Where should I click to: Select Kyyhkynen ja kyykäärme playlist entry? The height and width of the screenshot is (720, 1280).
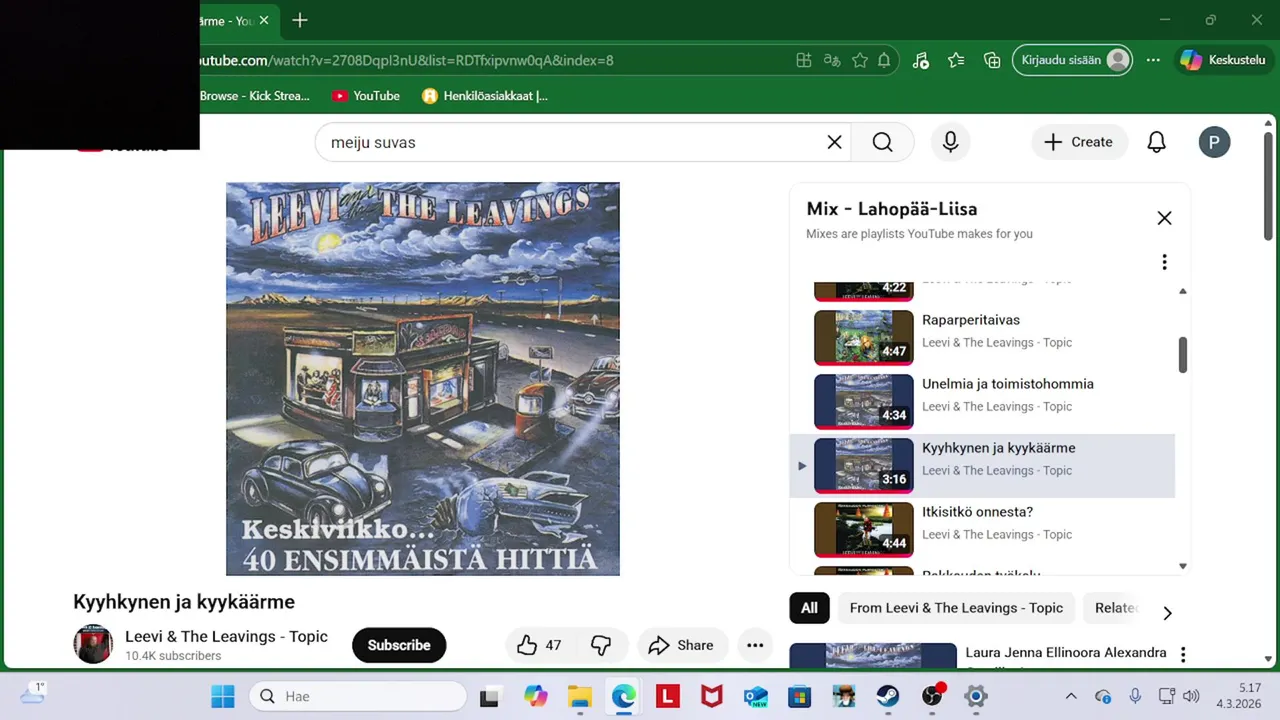tap(982, 465)
